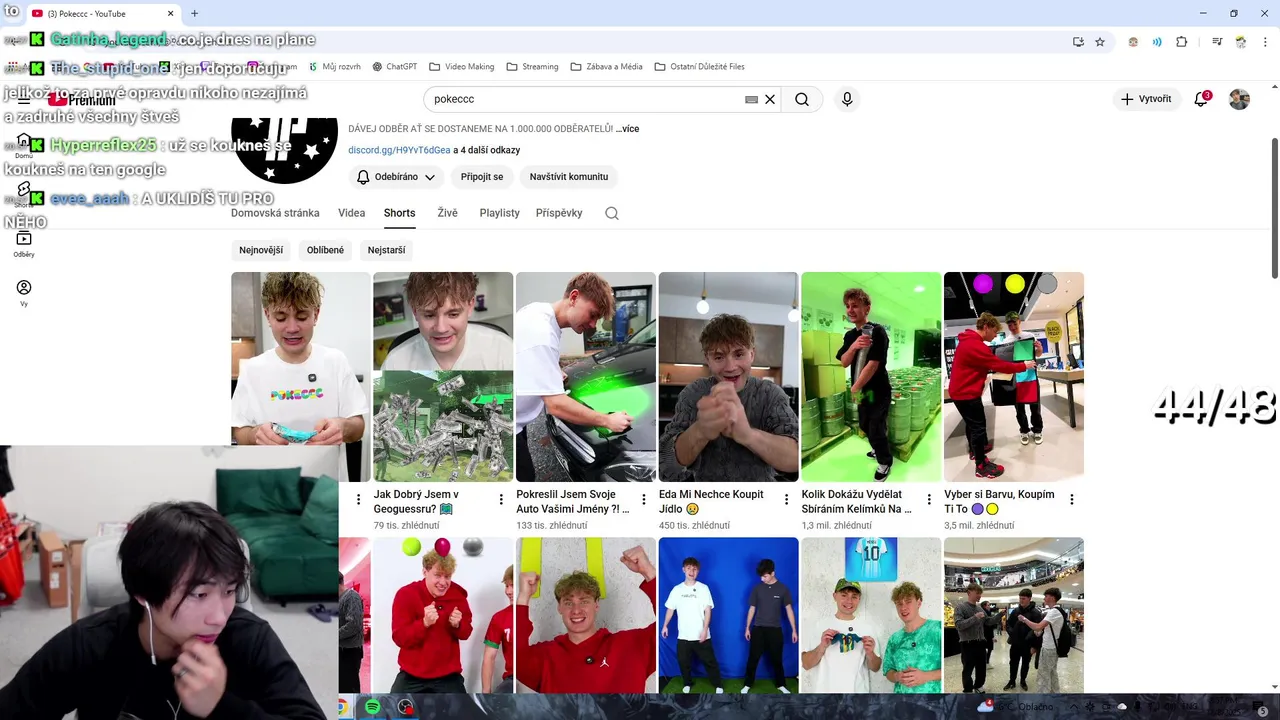The width and height of the screenshot is (1280, 720).
Task: Click '3,5 mil. zhlédnutí' view count
Action: pyautogui.click(x=979, y=525)
